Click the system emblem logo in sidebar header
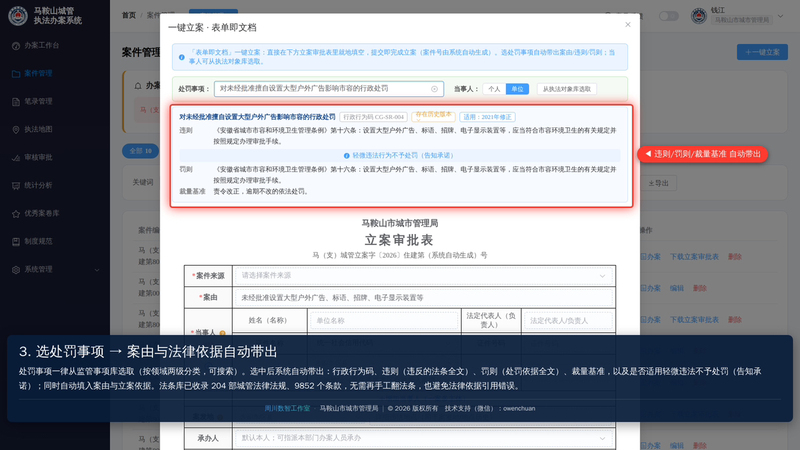 click(x=18, y=15)
